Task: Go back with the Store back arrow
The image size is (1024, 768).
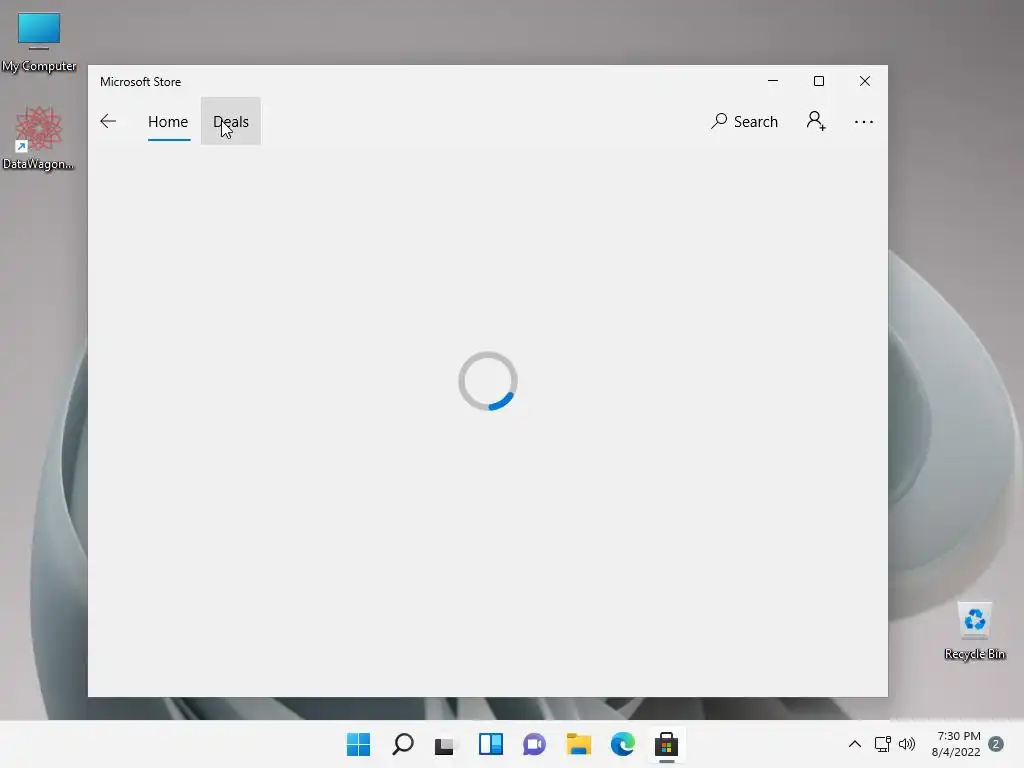Action: [108, 121]
